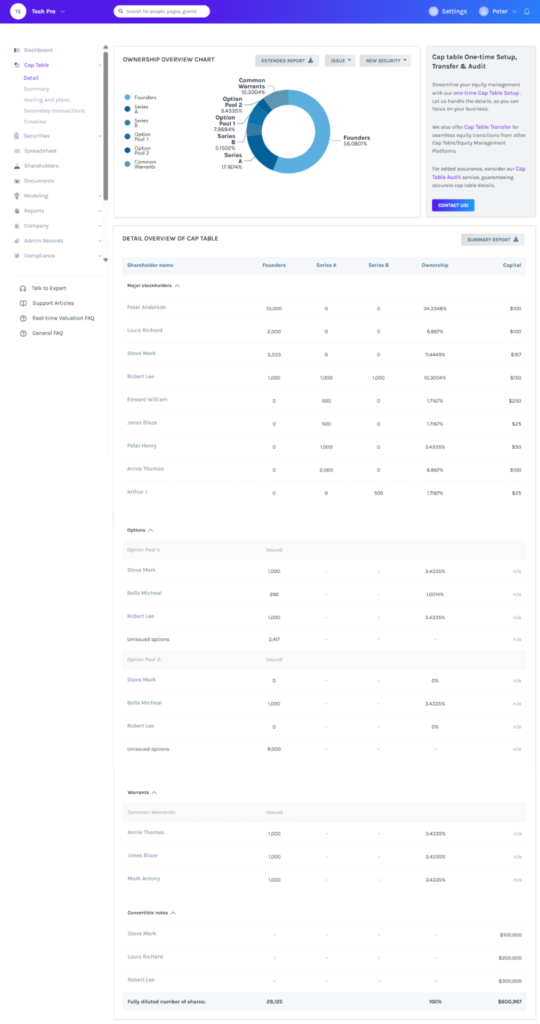The height and width of the screenshot is (1024, 540).
Task: Click the Support Articles book icon
Action: click(x=23, y=303)
